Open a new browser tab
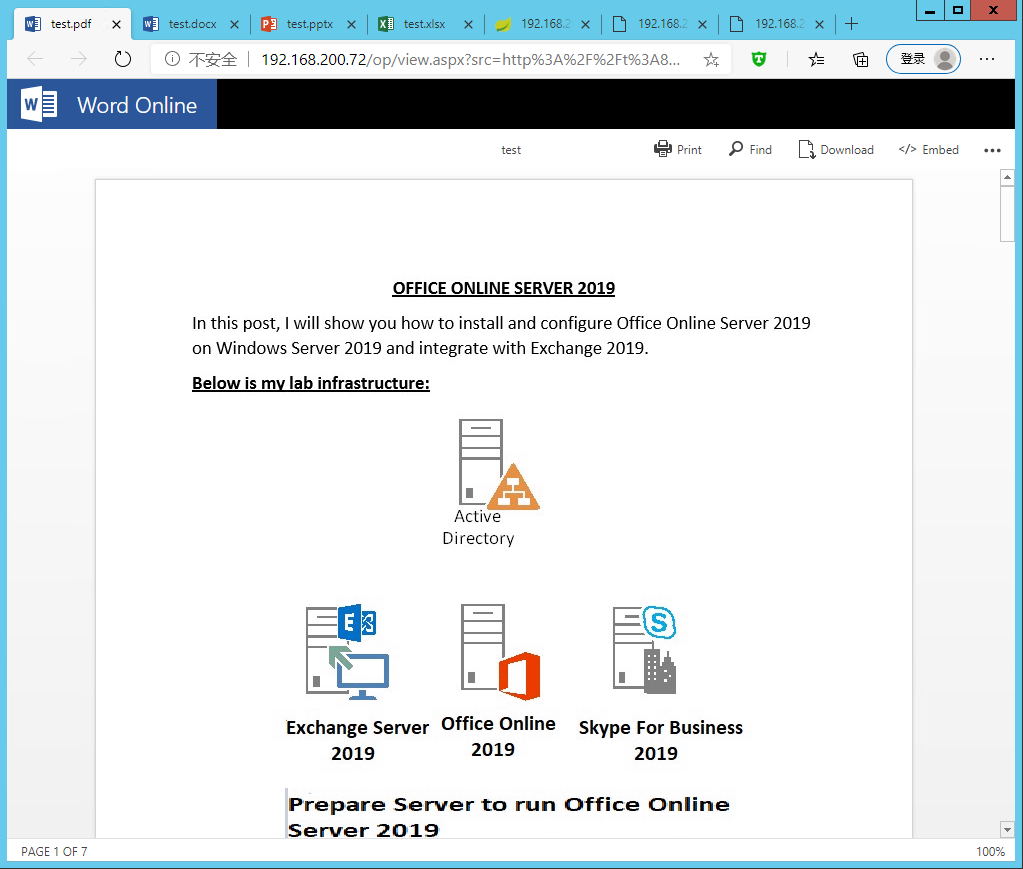Image resolution: width=1023 pixels, height=869 pixels. click(x=852, y=24)
